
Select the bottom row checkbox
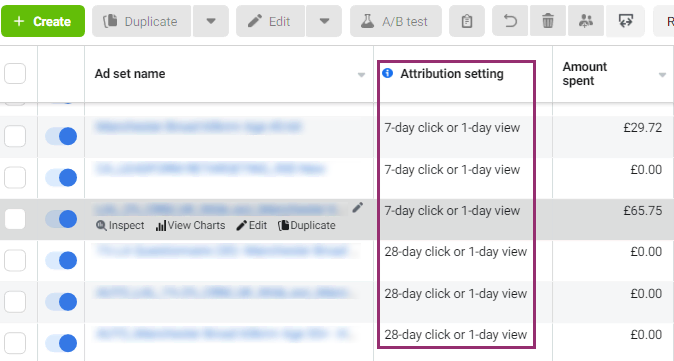15,343
